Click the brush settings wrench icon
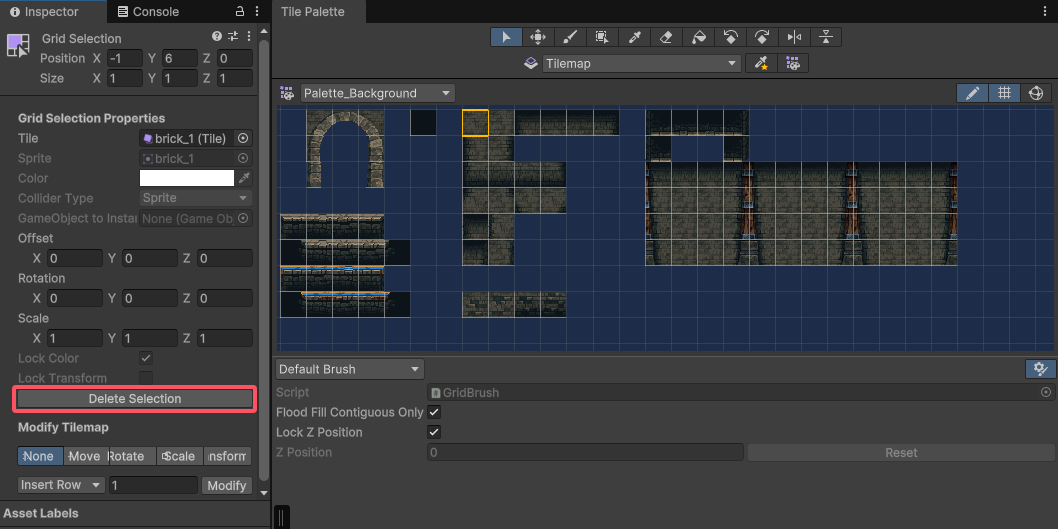Viewport: 1058px width, 529px height. click(x=1040, y=369)
